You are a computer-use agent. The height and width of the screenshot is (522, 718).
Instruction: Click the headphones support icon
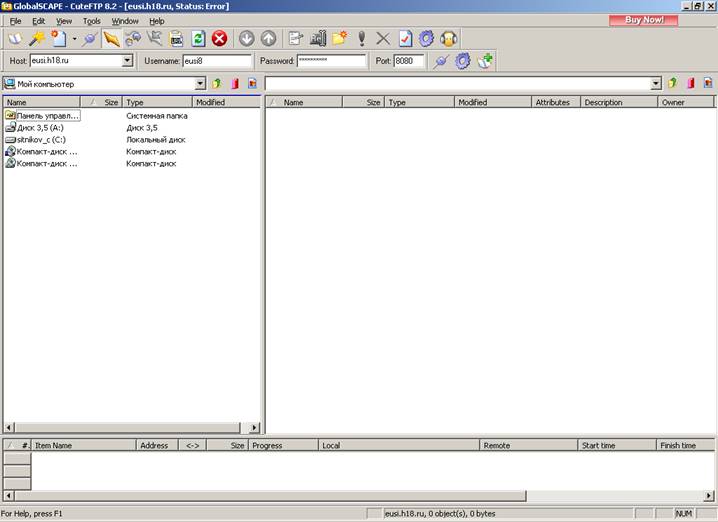(x=449, y=39)
